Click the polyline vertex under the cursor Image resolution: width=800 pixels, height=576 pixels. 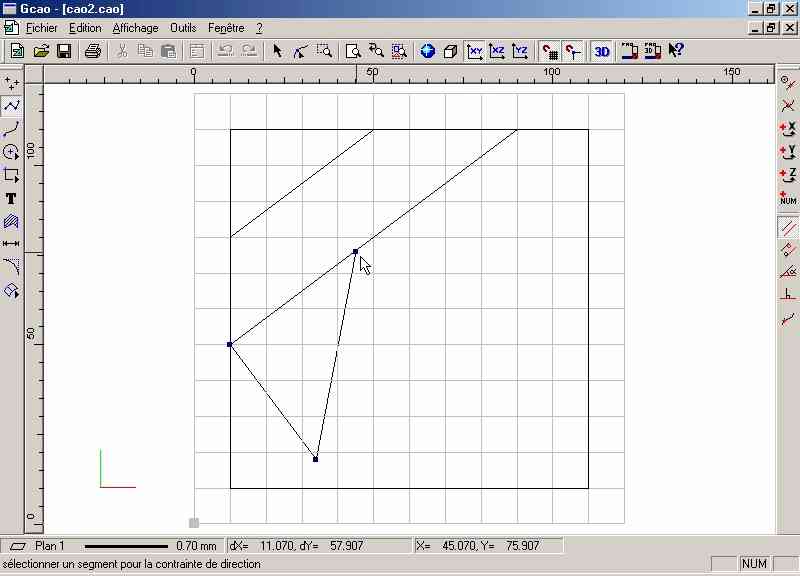(356, 252)
